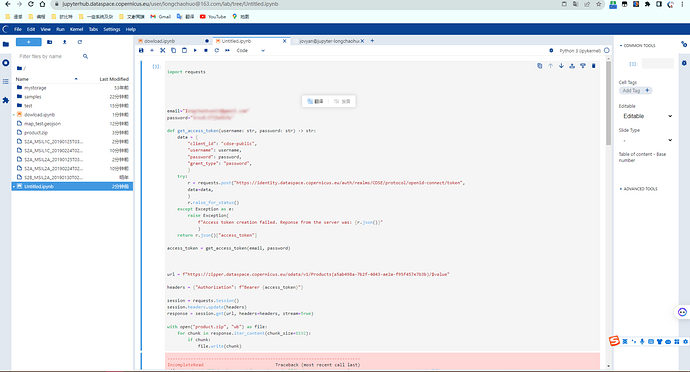Restart the kernel with the refresh arrow icon

(x=217, y=51)
